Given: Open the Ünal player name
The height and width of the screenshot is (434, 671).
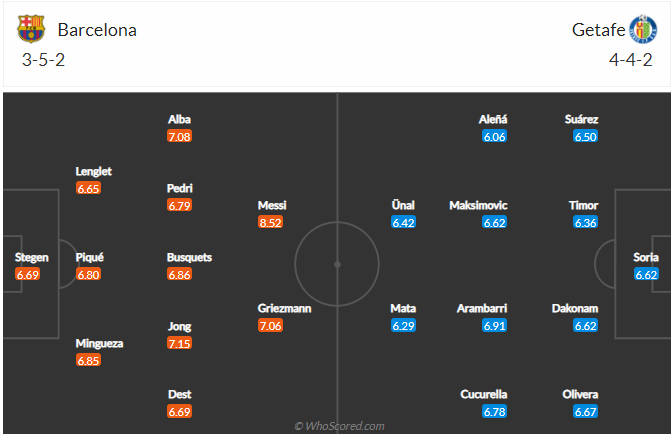Looking at the screenshot, I should pyautogui.click(x=403, y=205).
